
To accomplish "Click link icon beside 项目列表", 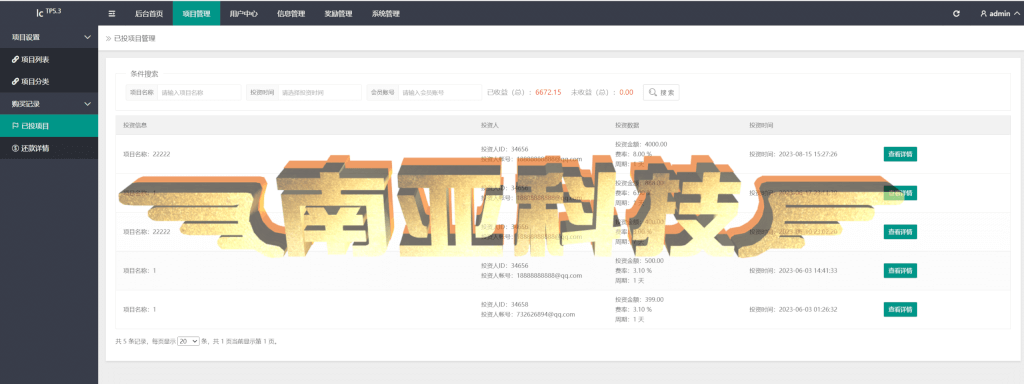I will pyautogui.click(x=16, y=59).
